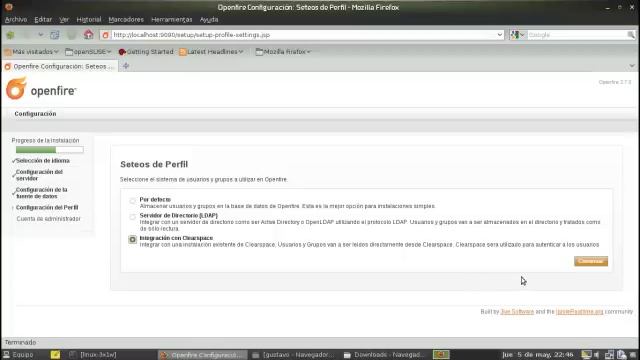Open the IgniteRealtime.org link
640x360 pixels.
point(579,311)
